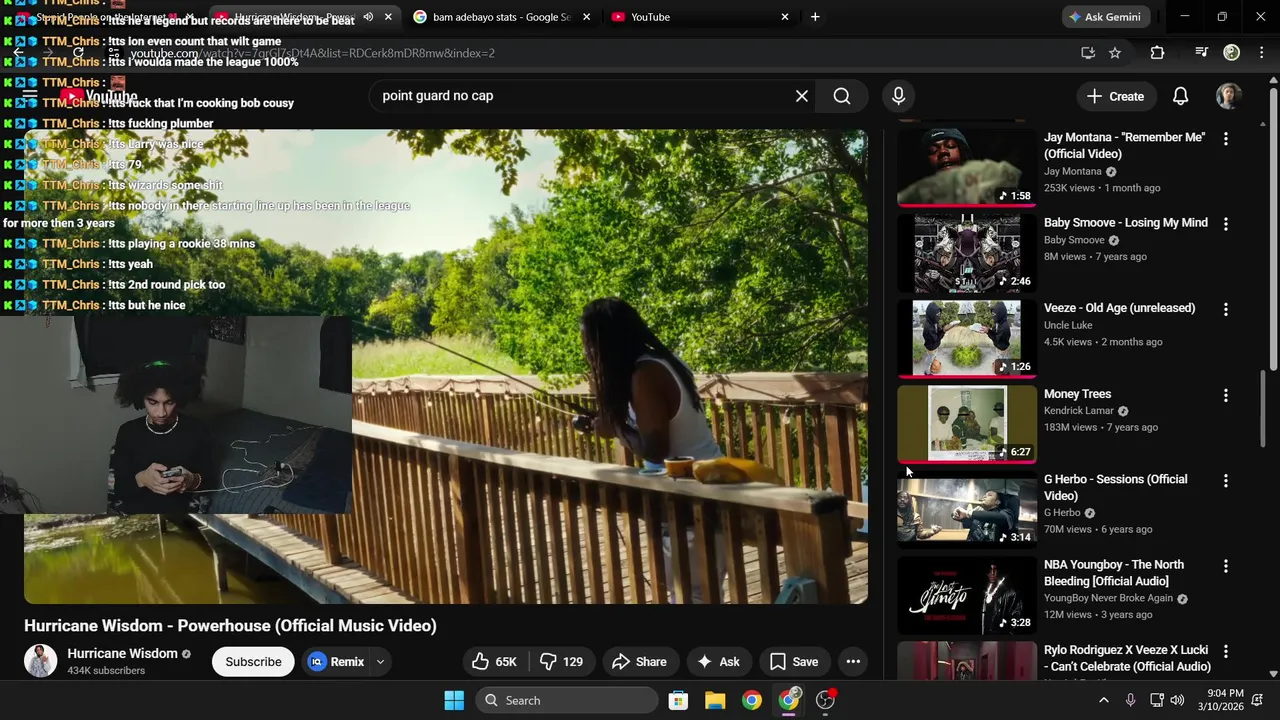Click the Create button
This screenshot has width=1280, height=720.
click(1115, 96)
